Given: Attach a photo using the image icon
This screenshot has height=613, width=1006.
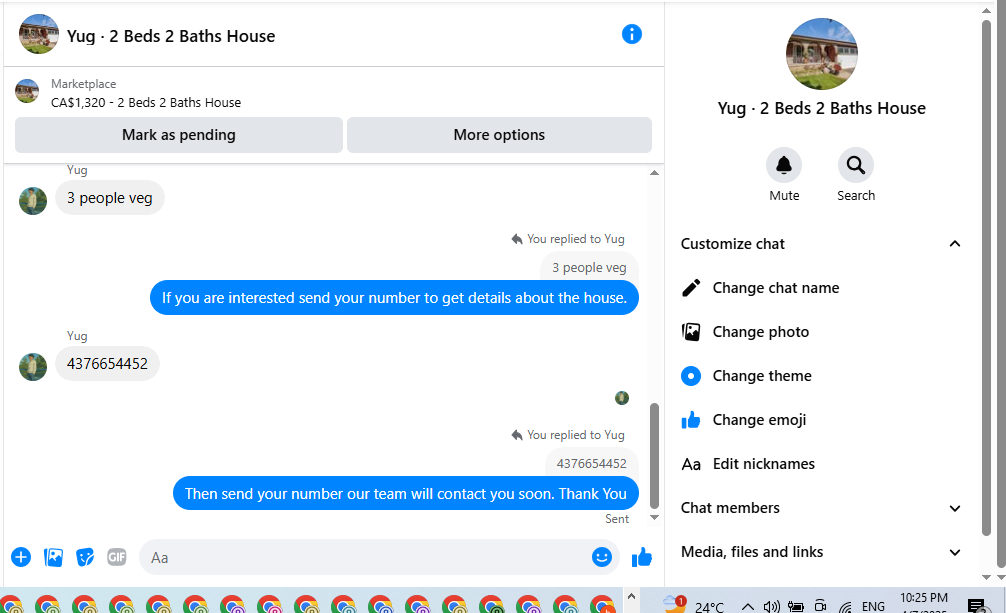Looking at the screenshot, I should (53, 557).
